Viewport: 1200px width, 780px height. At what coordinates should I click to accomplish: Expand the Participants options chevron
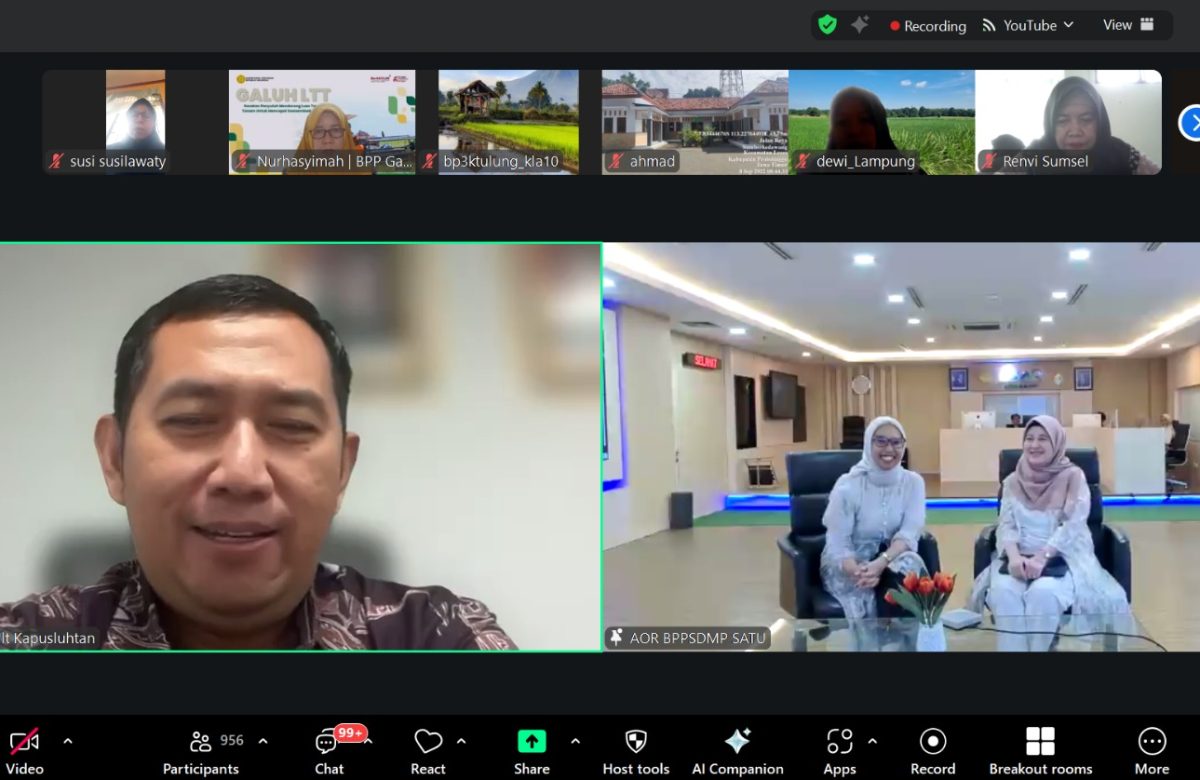[x=263, y=741]
